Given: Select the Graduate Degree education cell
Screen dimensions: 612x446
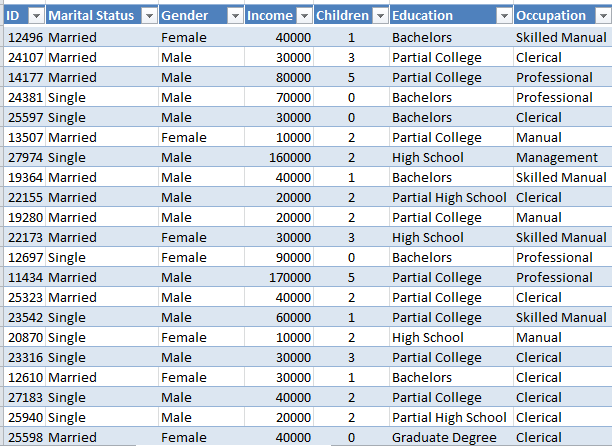Looking at the screenshot, I should click(440, 437).
